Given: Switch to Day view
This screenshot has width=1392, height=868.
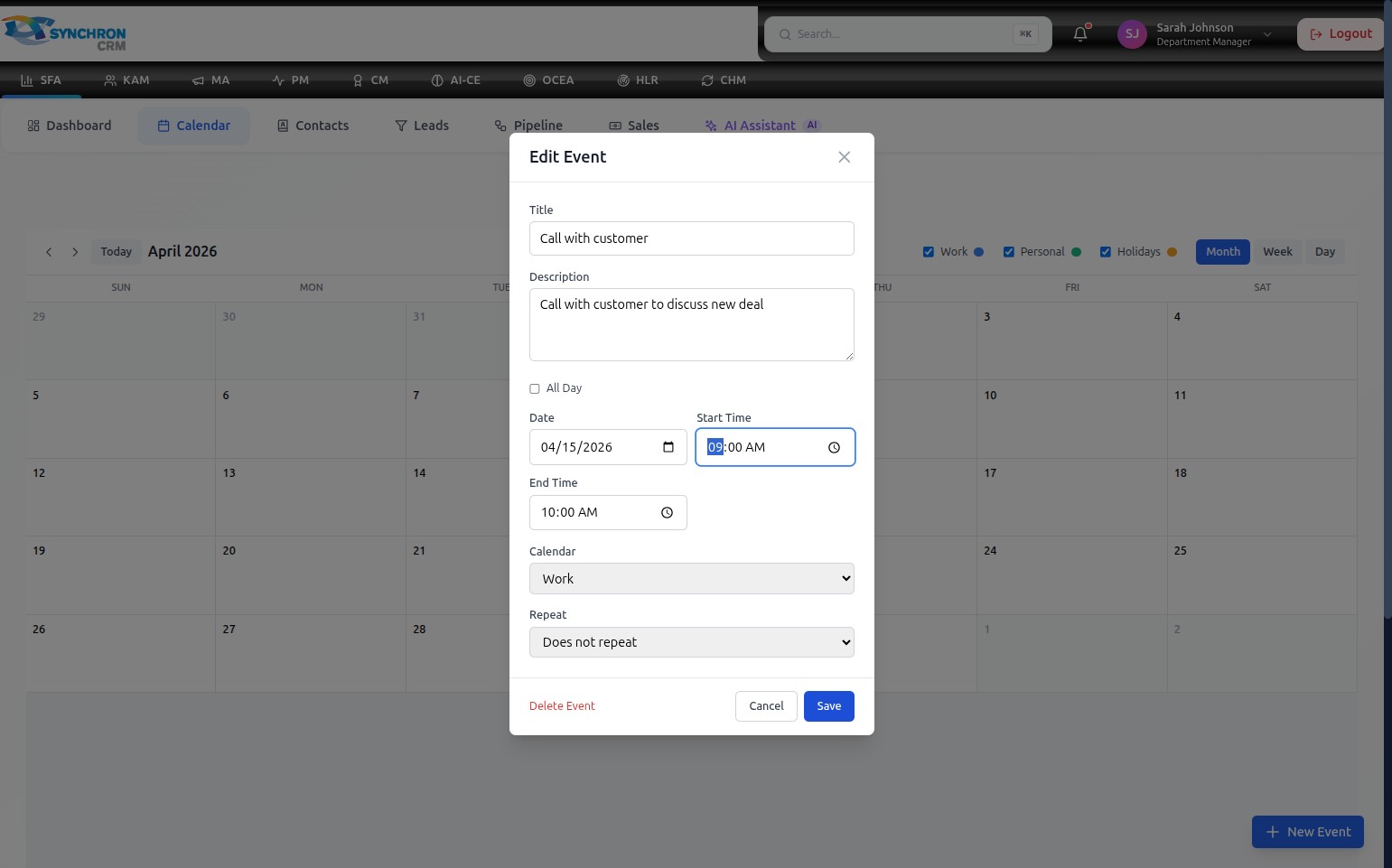Looking at the screenshot, I should point(1325,252).
